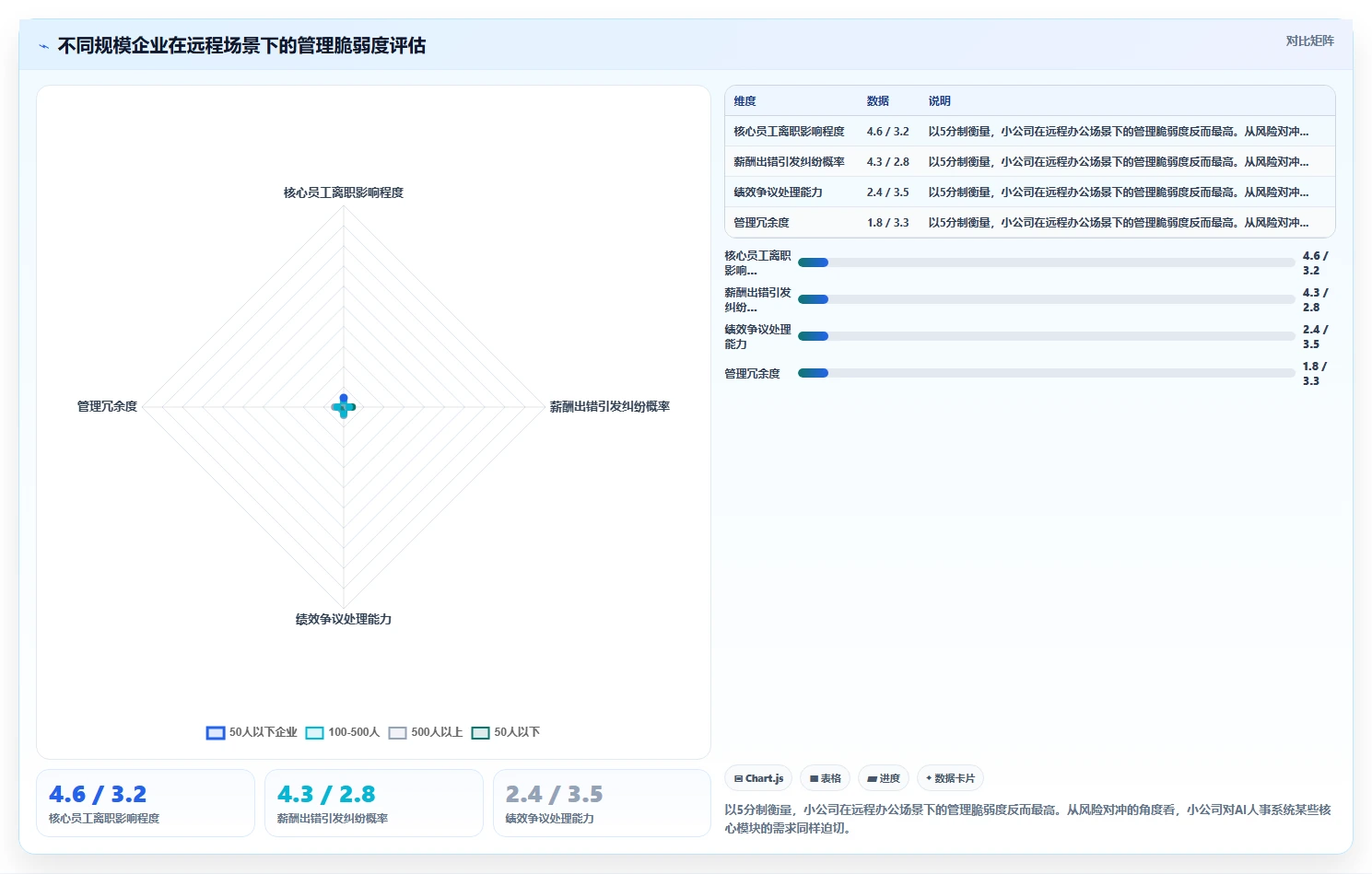Toggle the 50人以下 legend item
Image resolution: width=1372 pixels, height=874 pixels.
[506, 733]
